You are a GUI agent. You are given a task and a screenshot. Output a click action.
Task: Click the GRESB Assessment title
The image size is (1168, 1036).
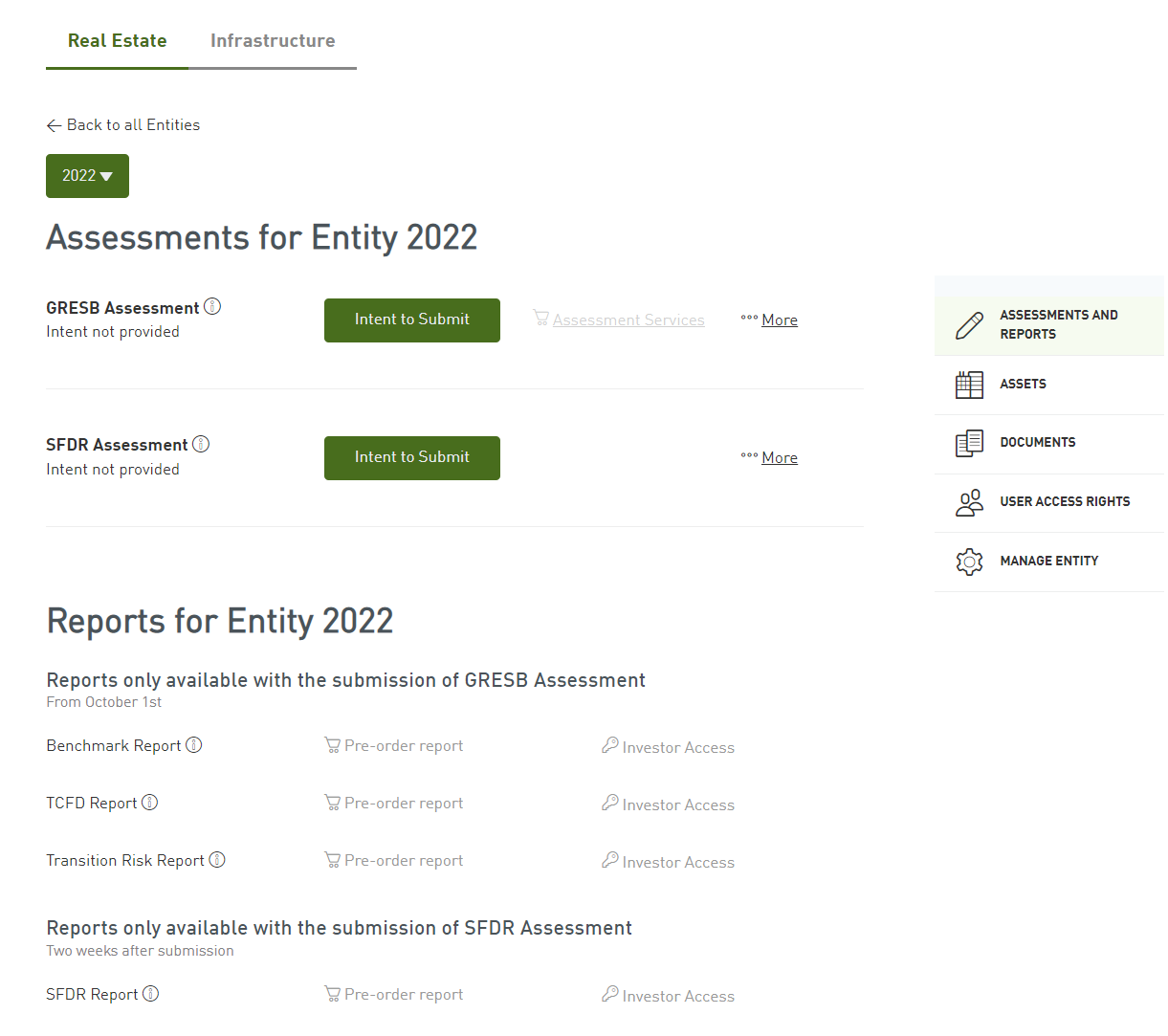tap(122, 308)
